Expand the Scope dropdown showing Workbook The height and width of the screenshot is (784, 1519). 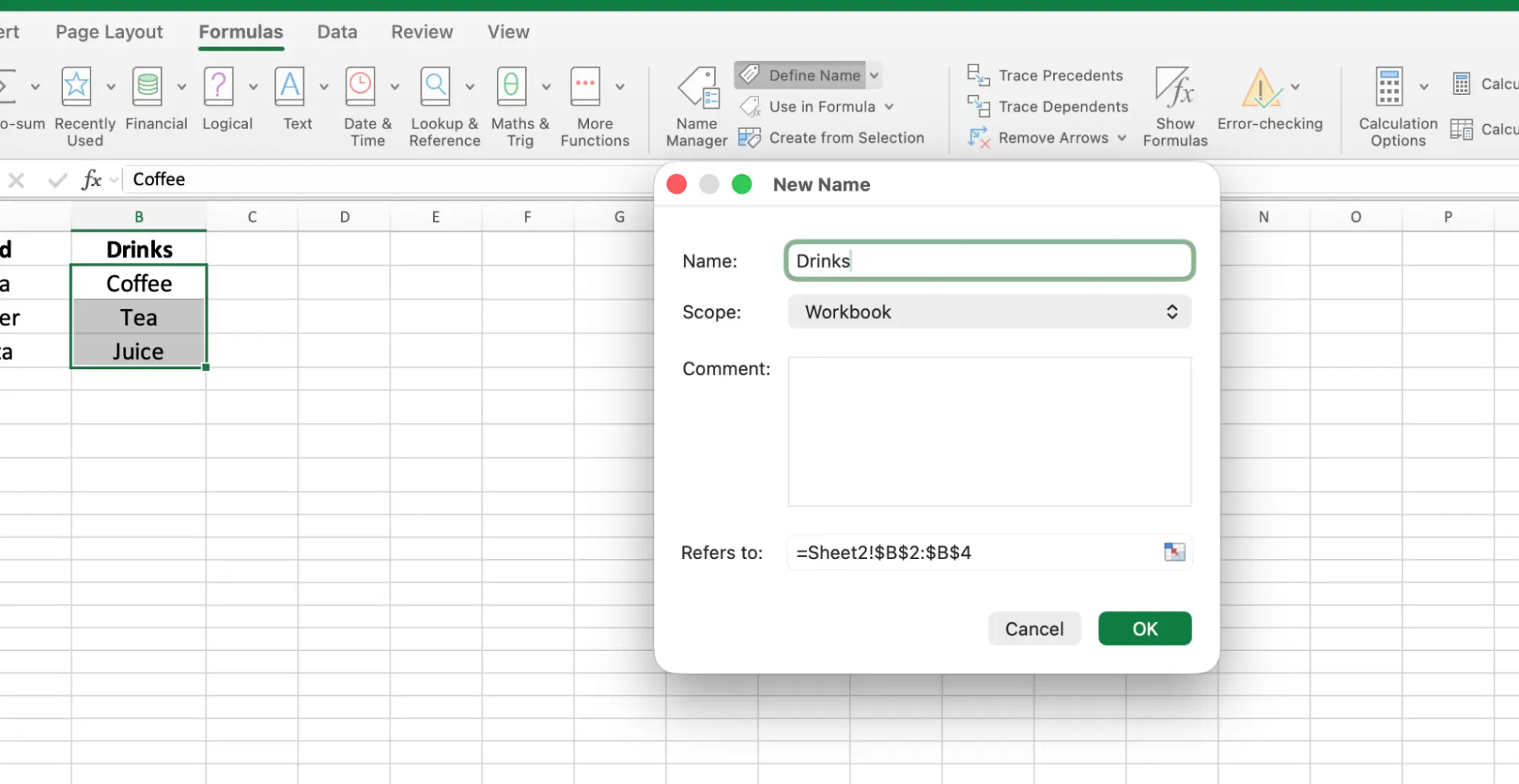989,312
